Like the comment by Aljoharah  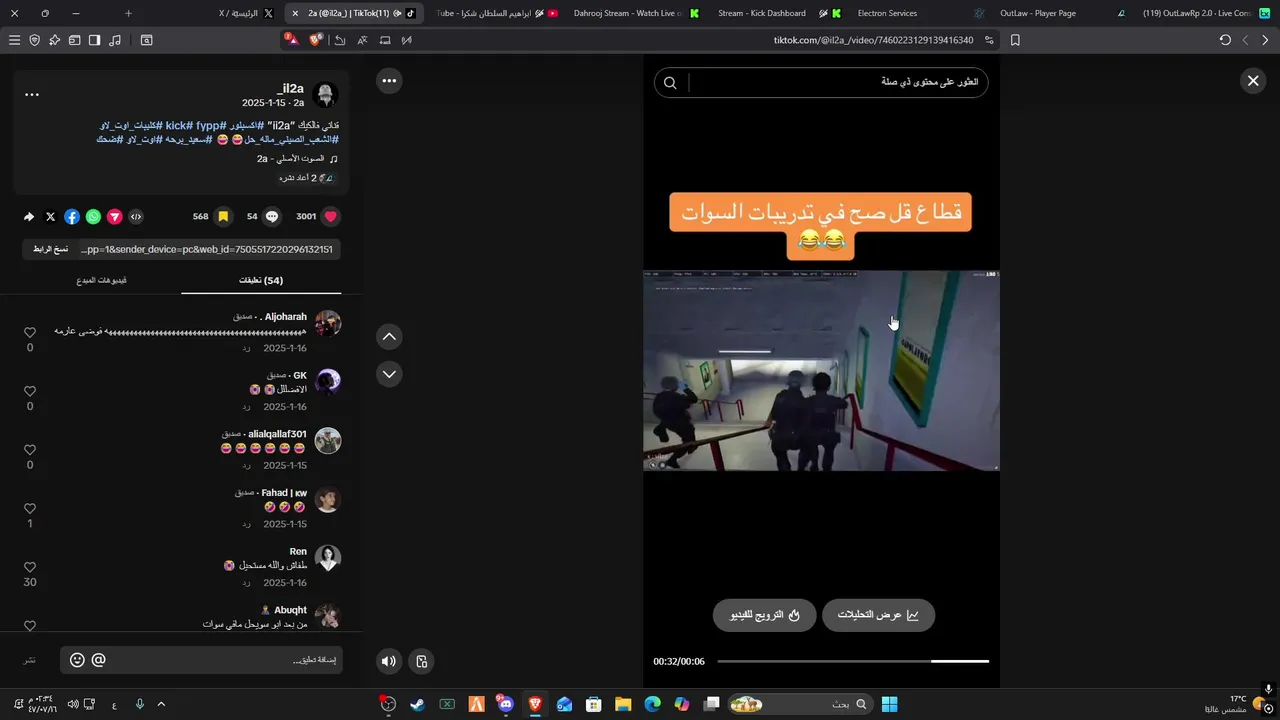[30, 332]
